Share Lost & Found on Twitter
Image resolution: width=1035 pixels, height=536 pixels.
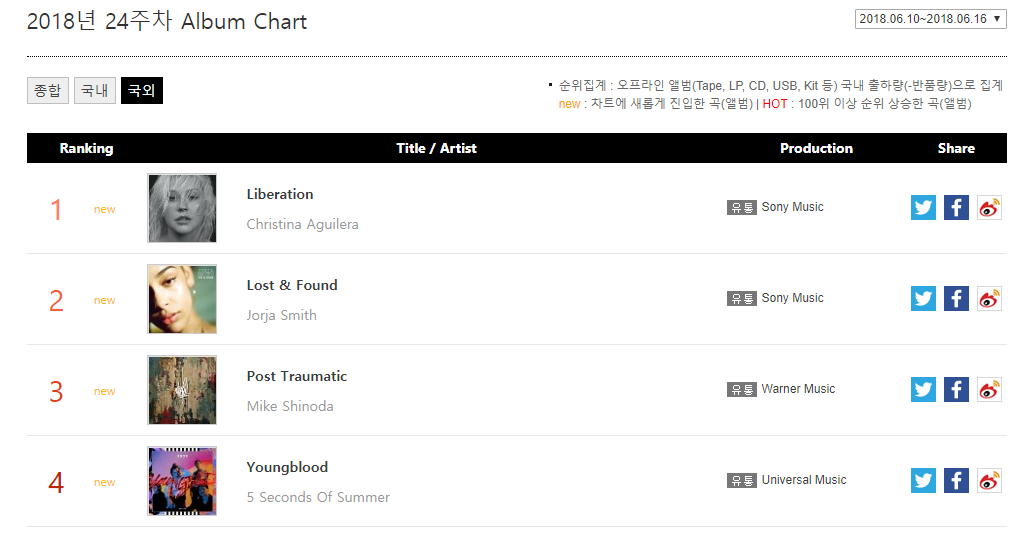point(923,299)
